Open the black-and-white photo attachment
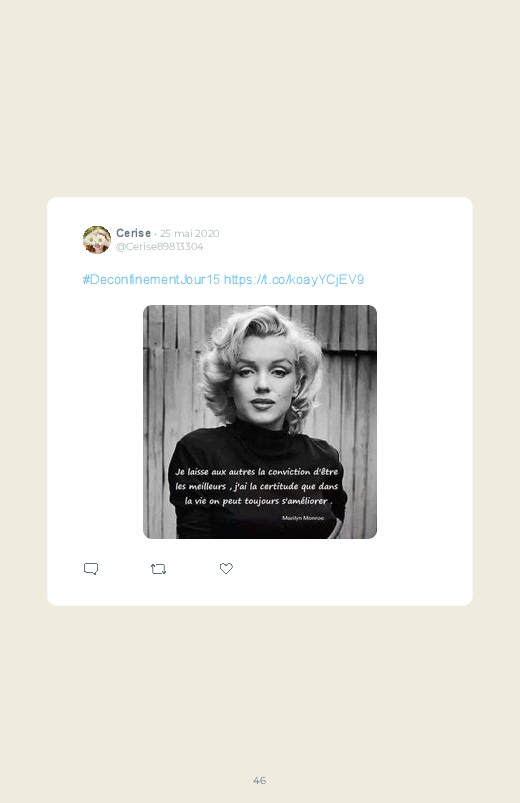 [x=260, y=422]
